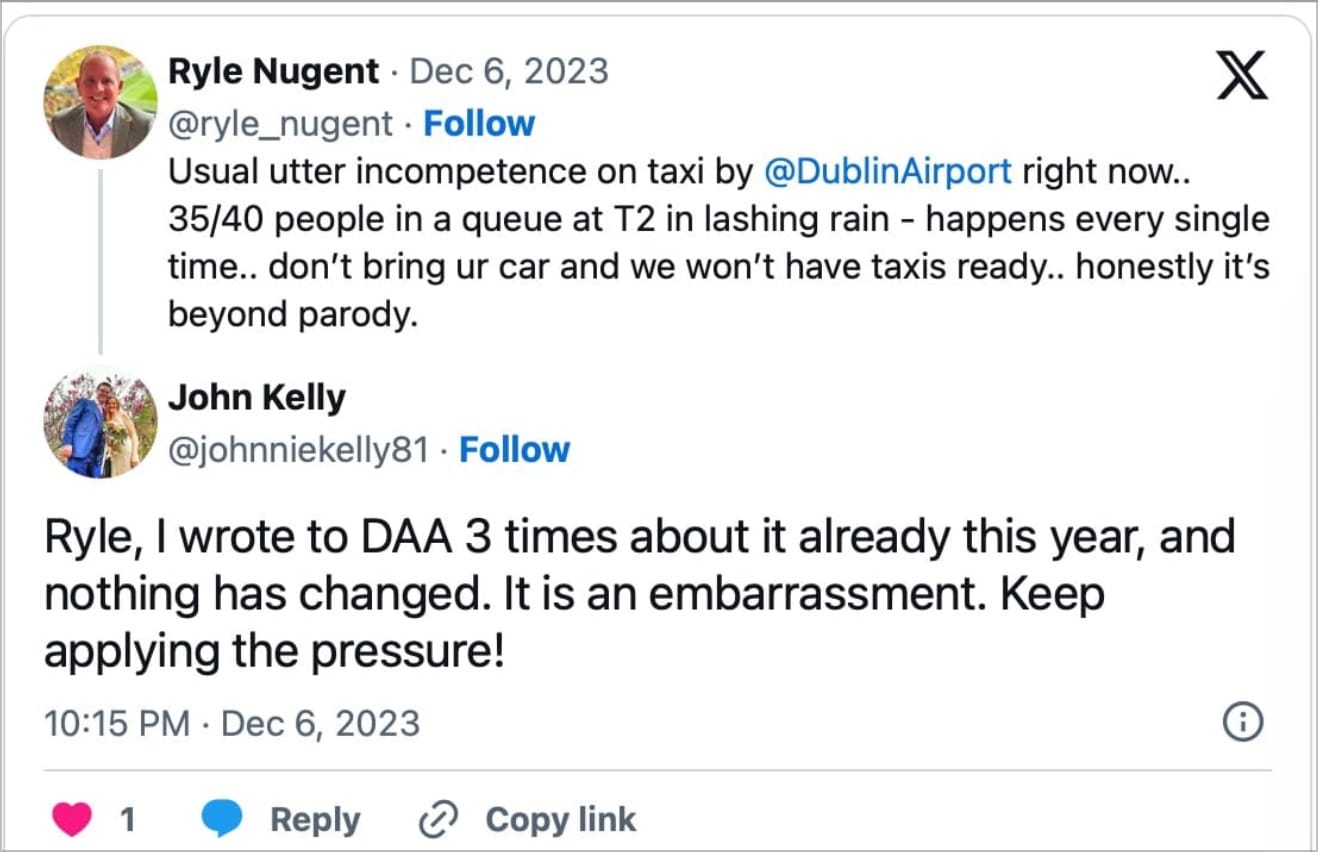Viewport: 1318px width, 852px height.
Task: Click the Copy link text
Action: [x=560, y=820]
